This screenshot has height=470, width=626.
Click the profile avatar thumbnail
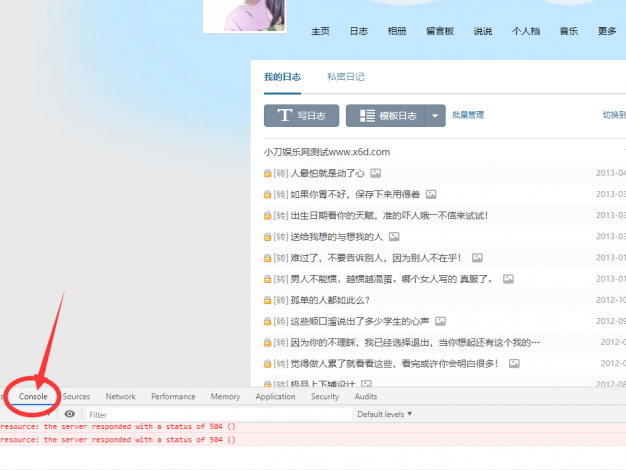(245, 15)
